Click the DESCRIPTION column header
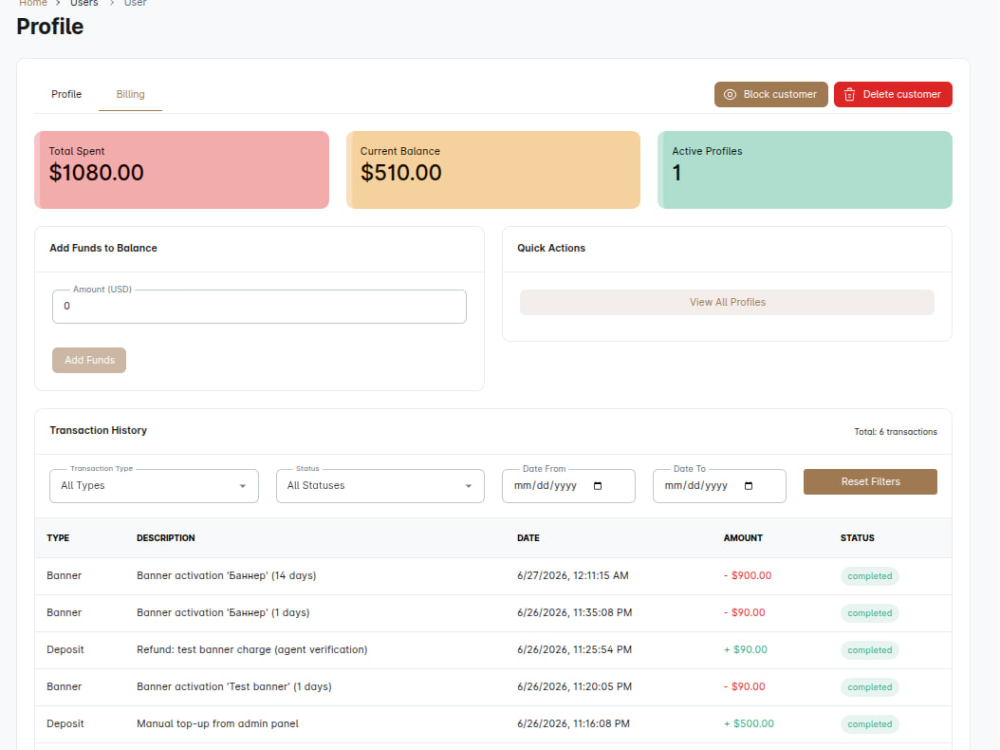 (x=166, y=538)
